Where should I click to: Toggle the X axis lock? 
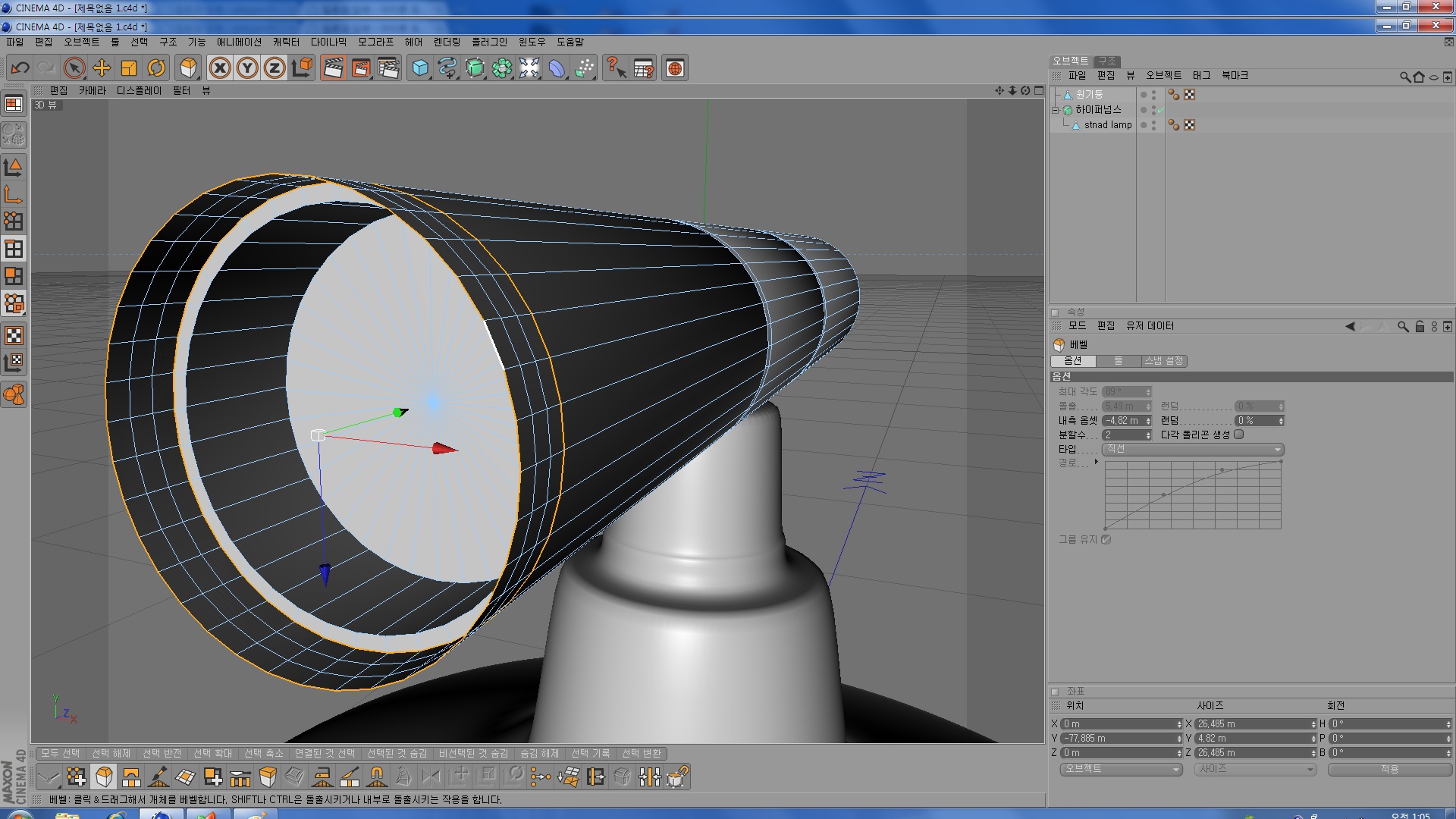pyautogui.click(x=220, y=68)
